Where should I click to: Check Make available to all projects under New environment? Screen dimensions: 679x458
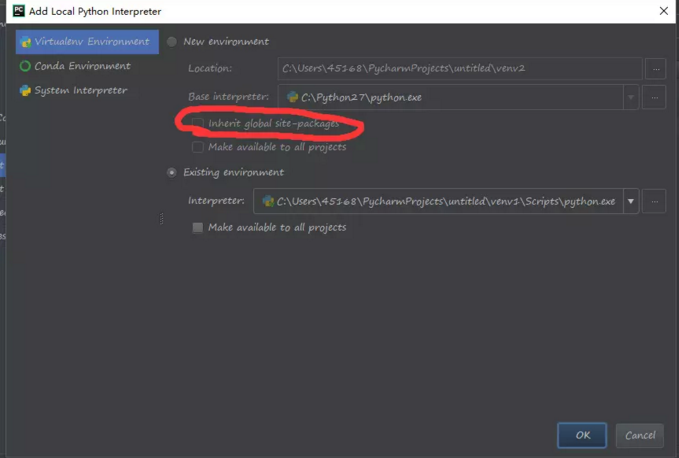pyautogui.click(x=198, y=147)
